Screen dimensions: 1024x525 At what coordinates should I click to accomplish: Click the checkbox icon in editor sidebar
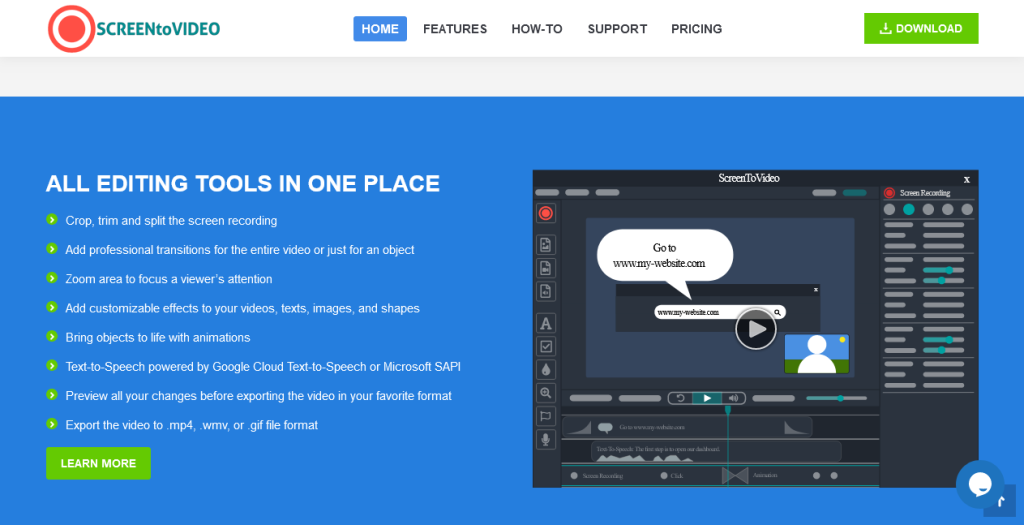(x=546, y=346)
